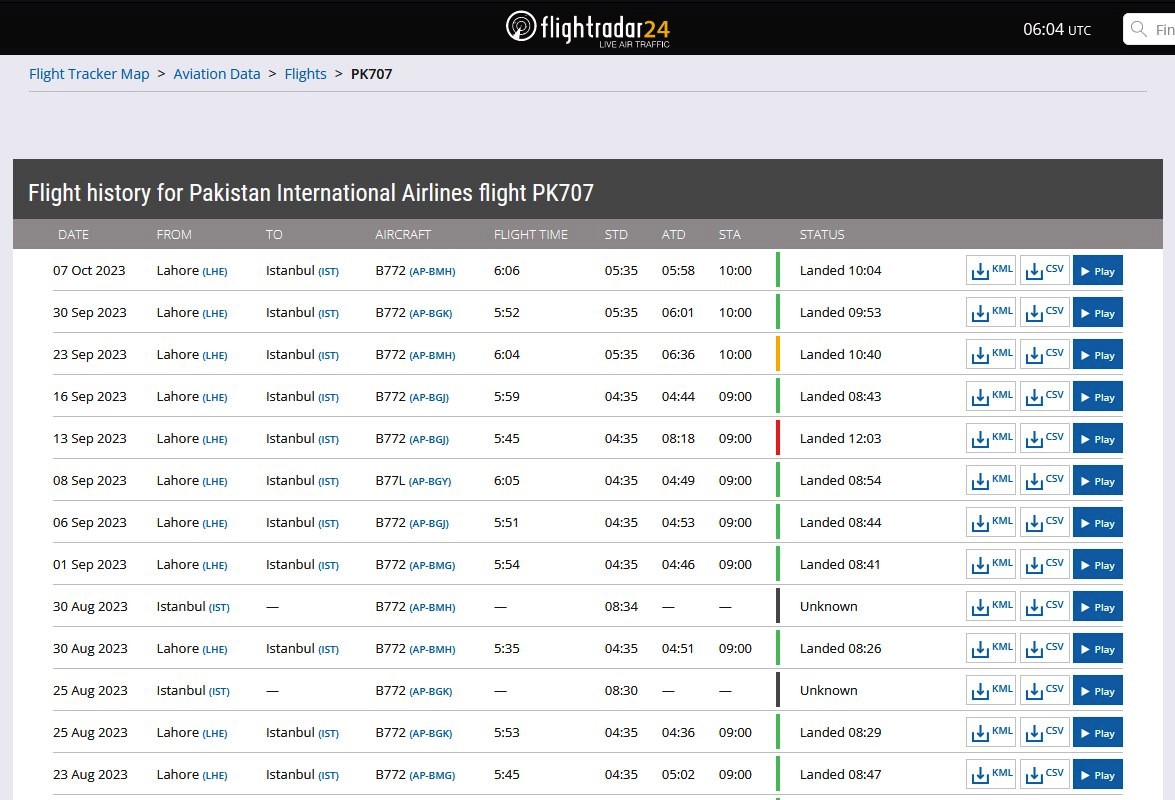
Task: Click the Flightradar24 logo
Action: click(x=587, y=28)
